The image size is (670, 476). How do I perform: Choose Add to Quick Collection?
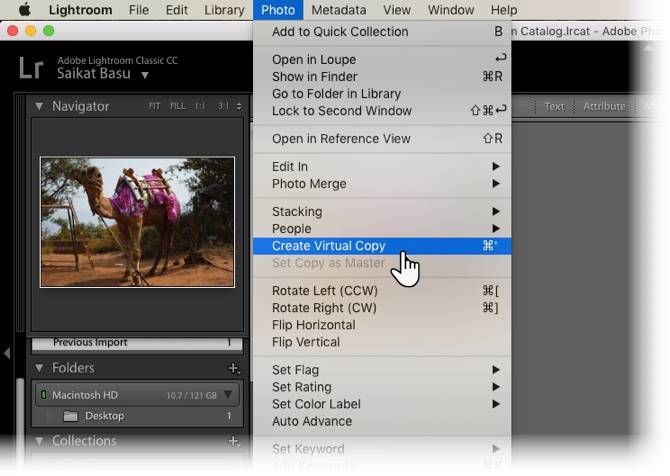pos(382,32)
